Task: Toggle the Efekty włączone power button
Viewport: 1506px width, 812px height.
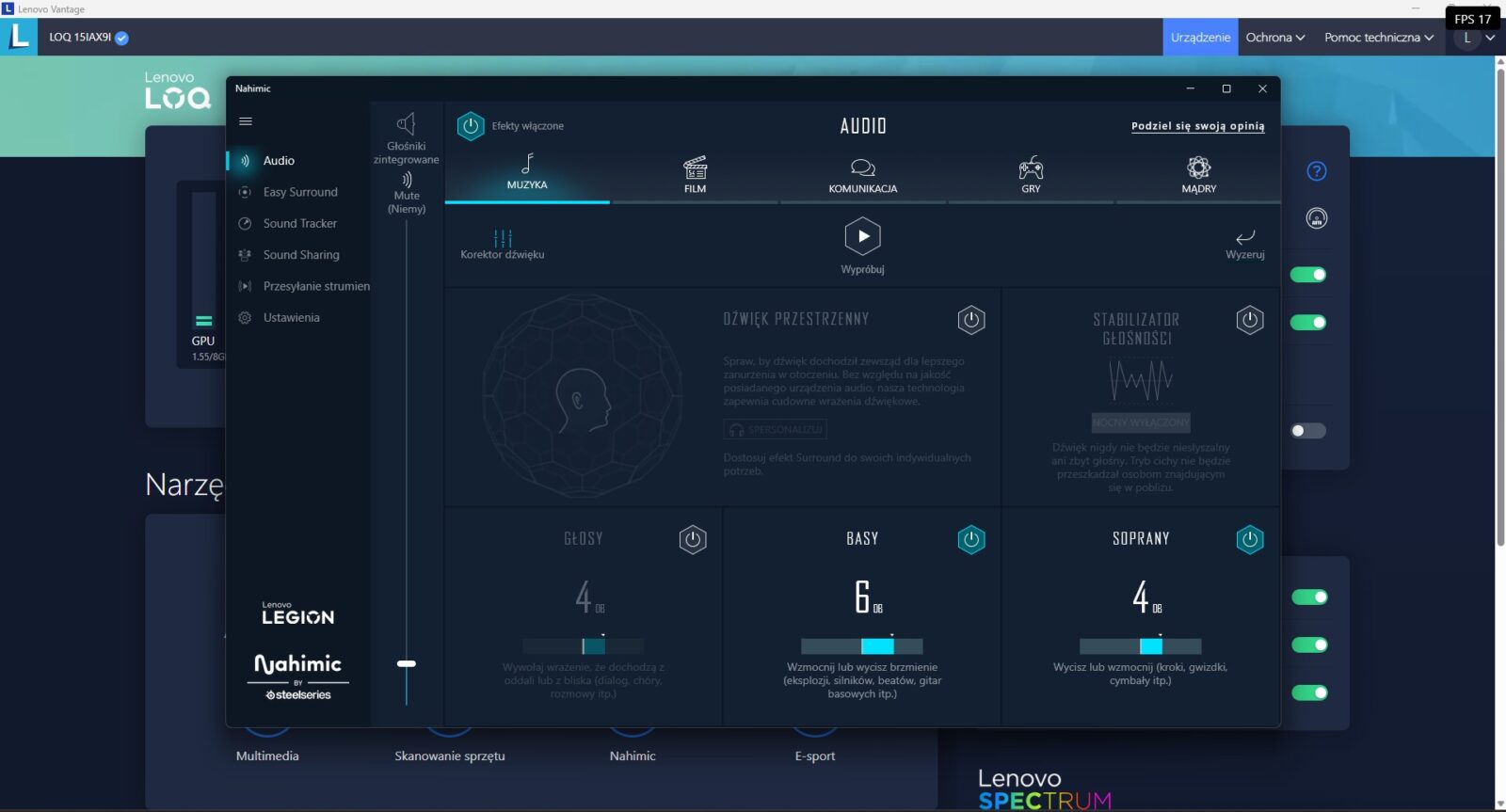Action: 471,126
